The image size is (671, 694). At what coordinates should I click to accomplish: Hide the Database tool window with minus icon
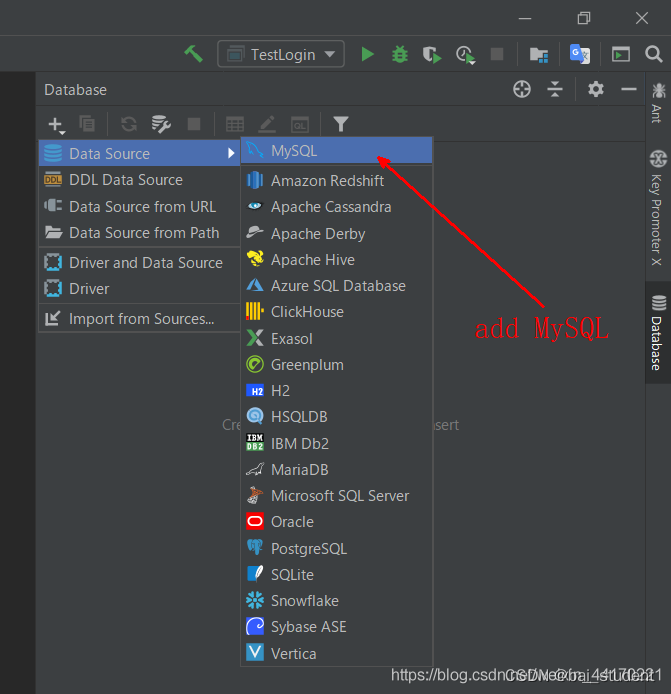click(629, 89)
